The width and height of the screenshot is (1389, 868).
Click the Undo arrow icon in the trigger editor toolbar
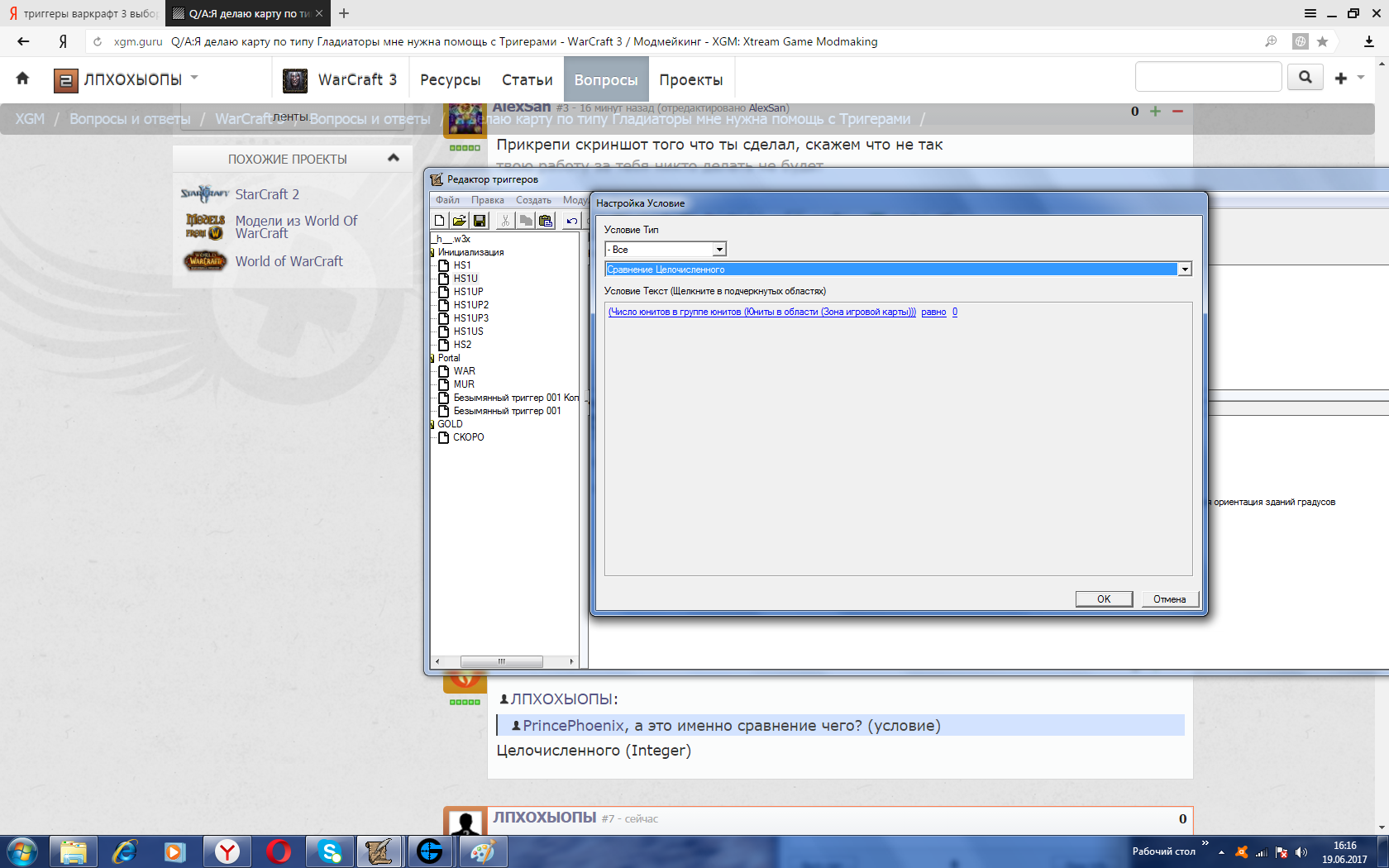[x=571, y=221]
